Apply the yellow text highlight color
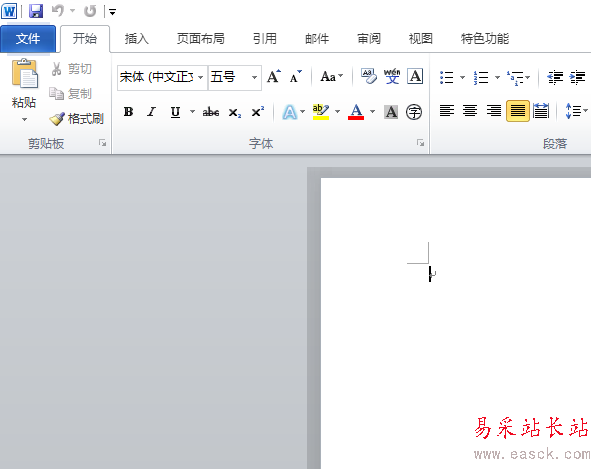Image resolution: width=591 pixels, height=469 pixels. point(321,112)
